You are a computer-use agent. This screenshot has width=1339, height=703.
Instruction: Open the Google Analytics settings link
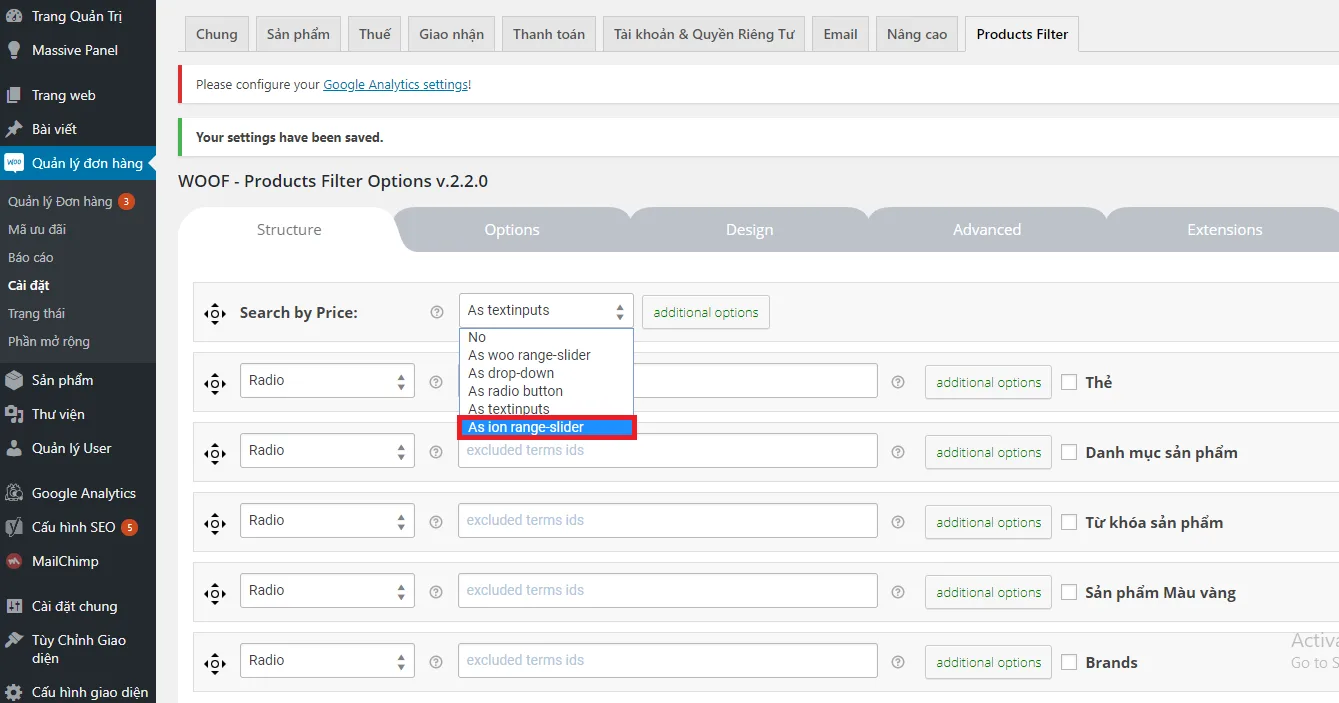coord(396,85)
